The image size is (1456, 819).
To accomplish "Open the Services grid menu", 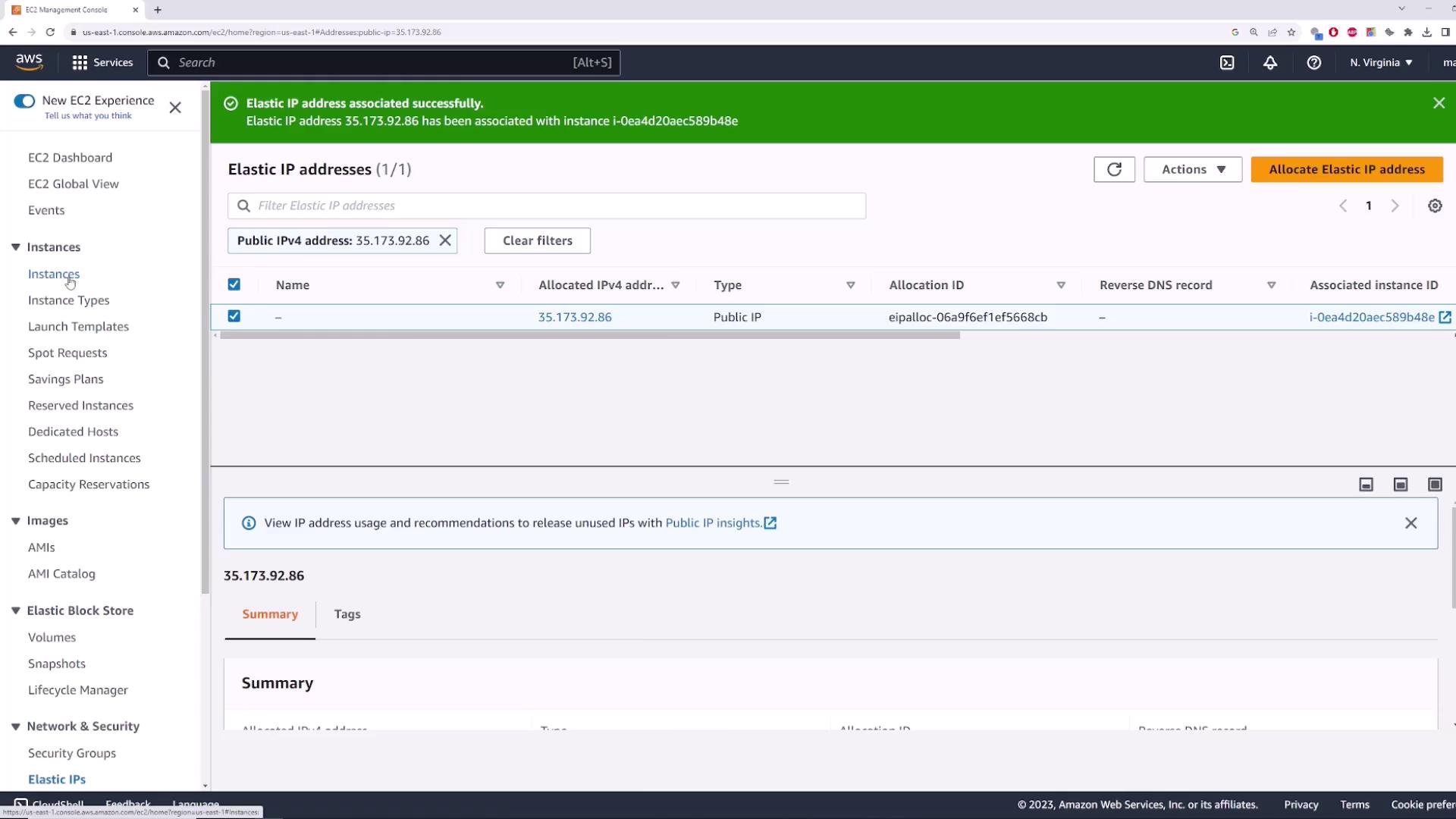I will [102, 63].
